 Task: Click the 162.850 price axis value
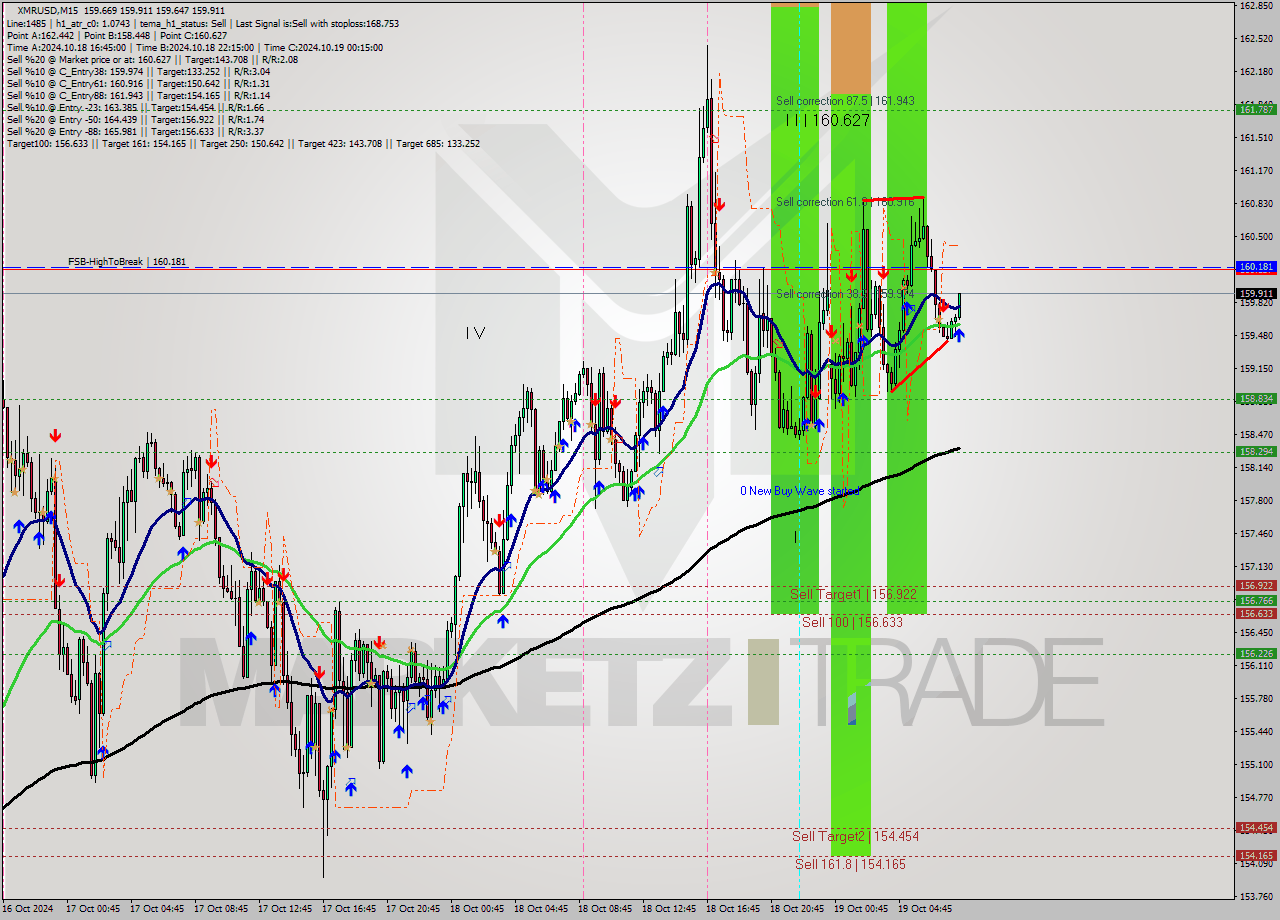[x=1255, y=6]
